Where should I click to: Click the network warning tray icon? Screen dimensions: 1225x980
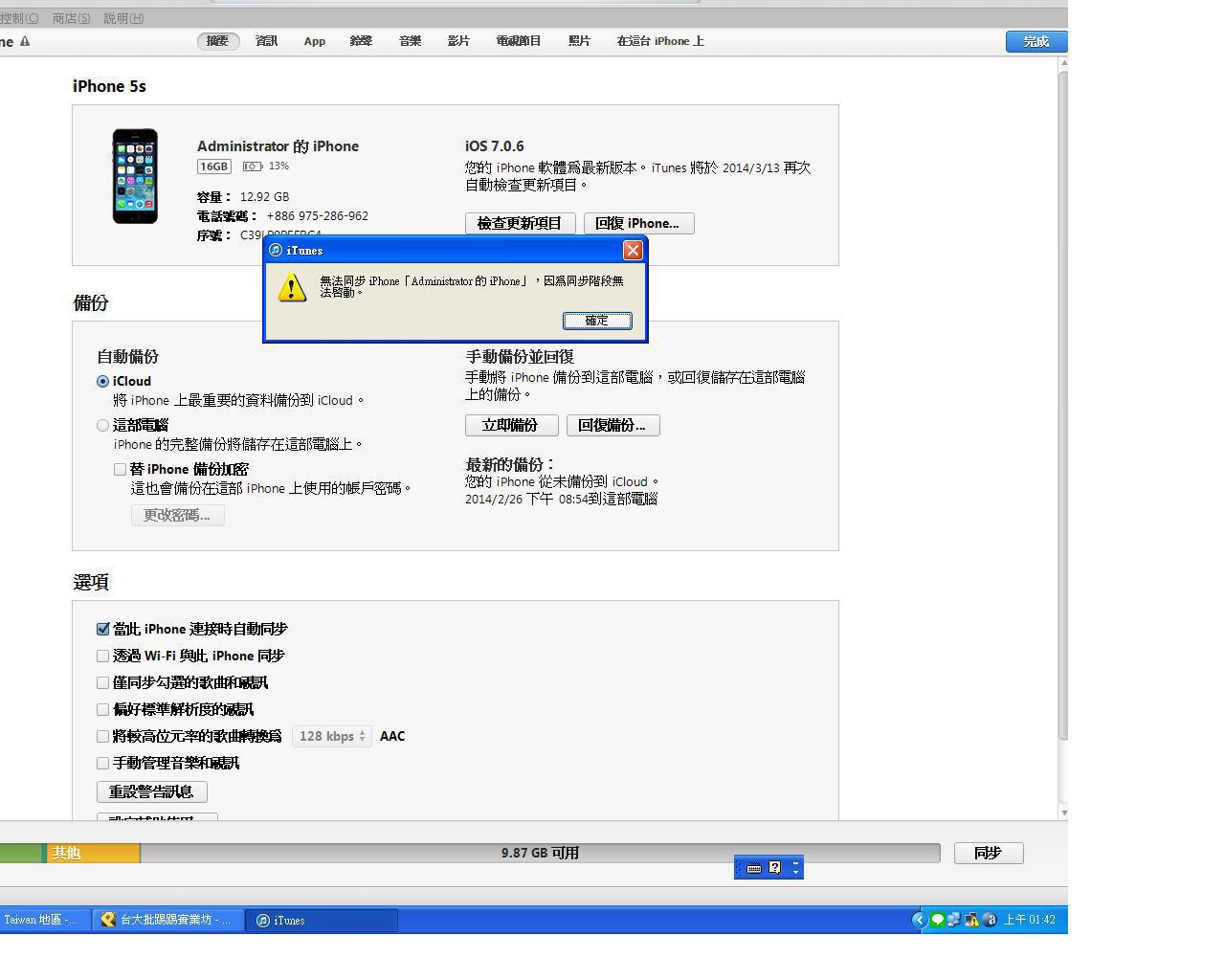point(971,920)
